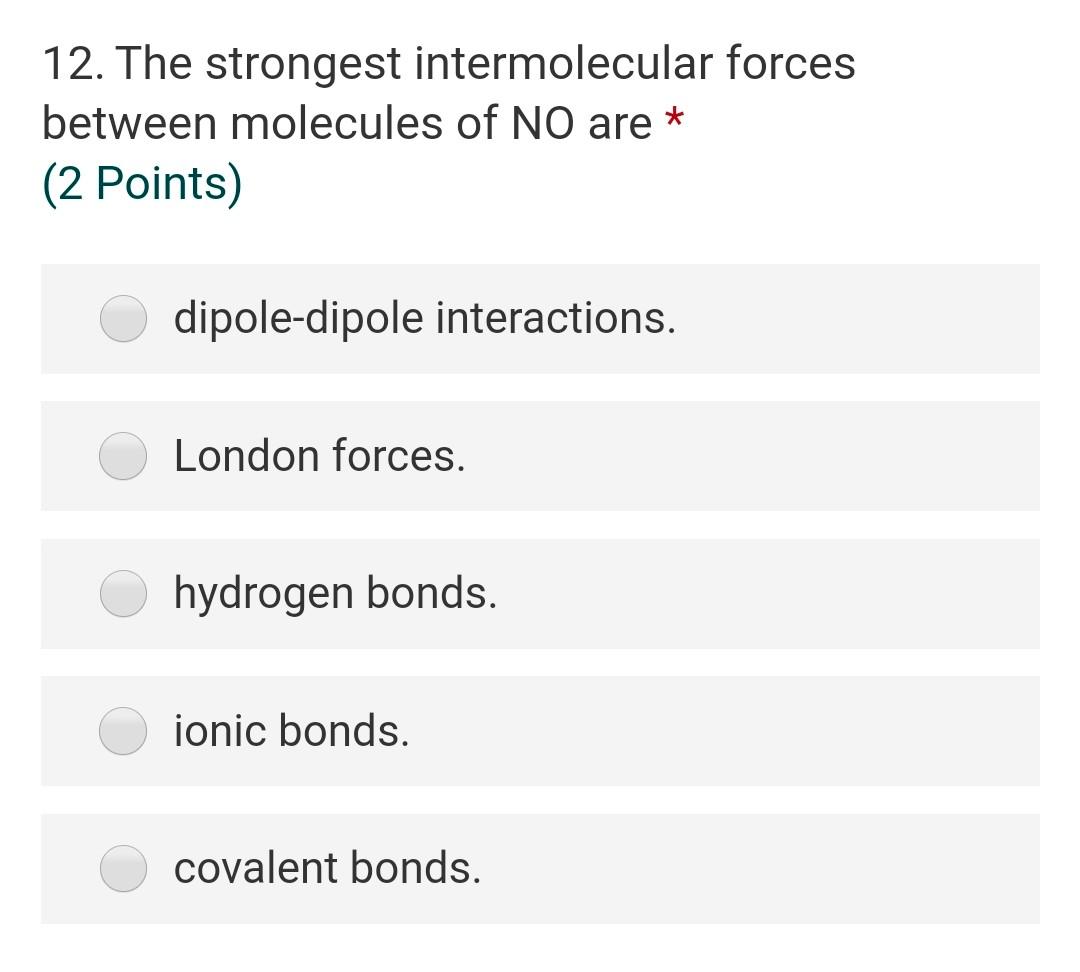Click the ionic bonds option text
This screenshot has width=1080, height=972.
tap(292, 730)
